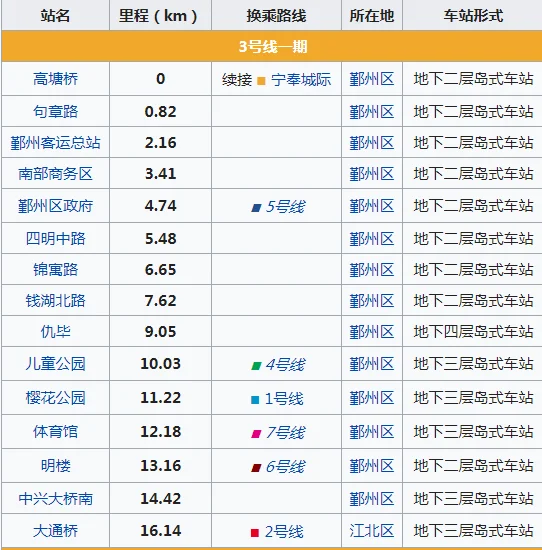This screenshot has width=542, height=550.
Task: Open the 体育馆 station link
Action: click(x=55, y=431)
